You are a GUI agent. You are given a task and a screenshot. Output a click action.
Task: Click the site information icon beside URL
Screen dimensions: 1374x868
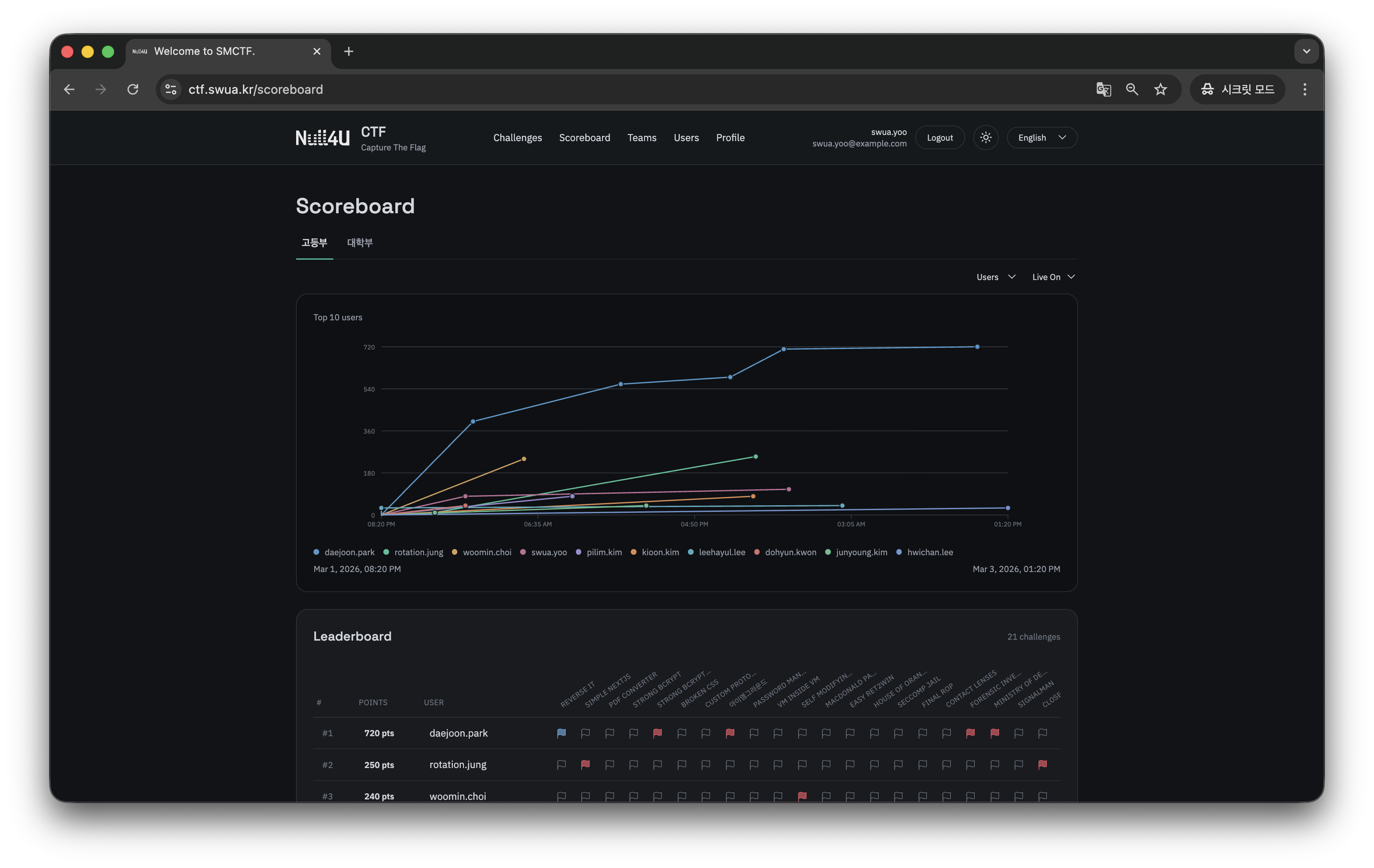[170, 89]
